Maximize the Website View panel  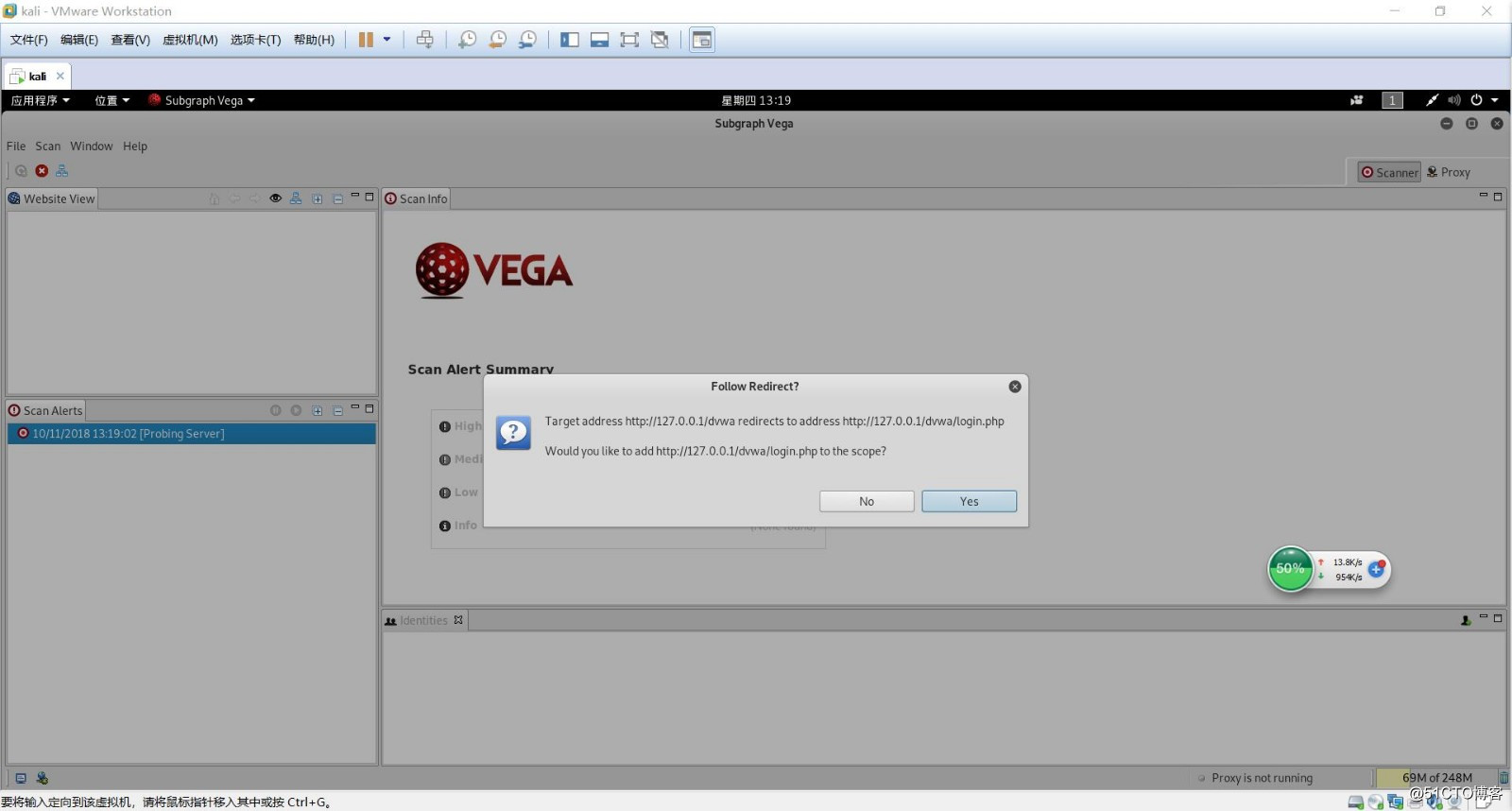[x=369, y=197]
